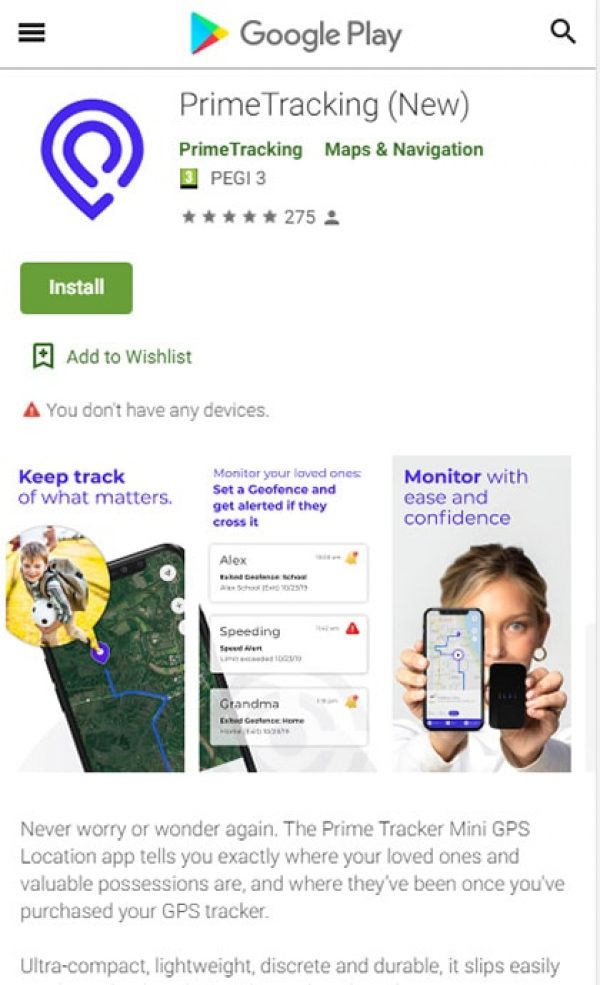This screenshot has height=985, width=600.
Task: Open the 'Keep track' screenshot thumbnail
Action: [x=95, y=614]
